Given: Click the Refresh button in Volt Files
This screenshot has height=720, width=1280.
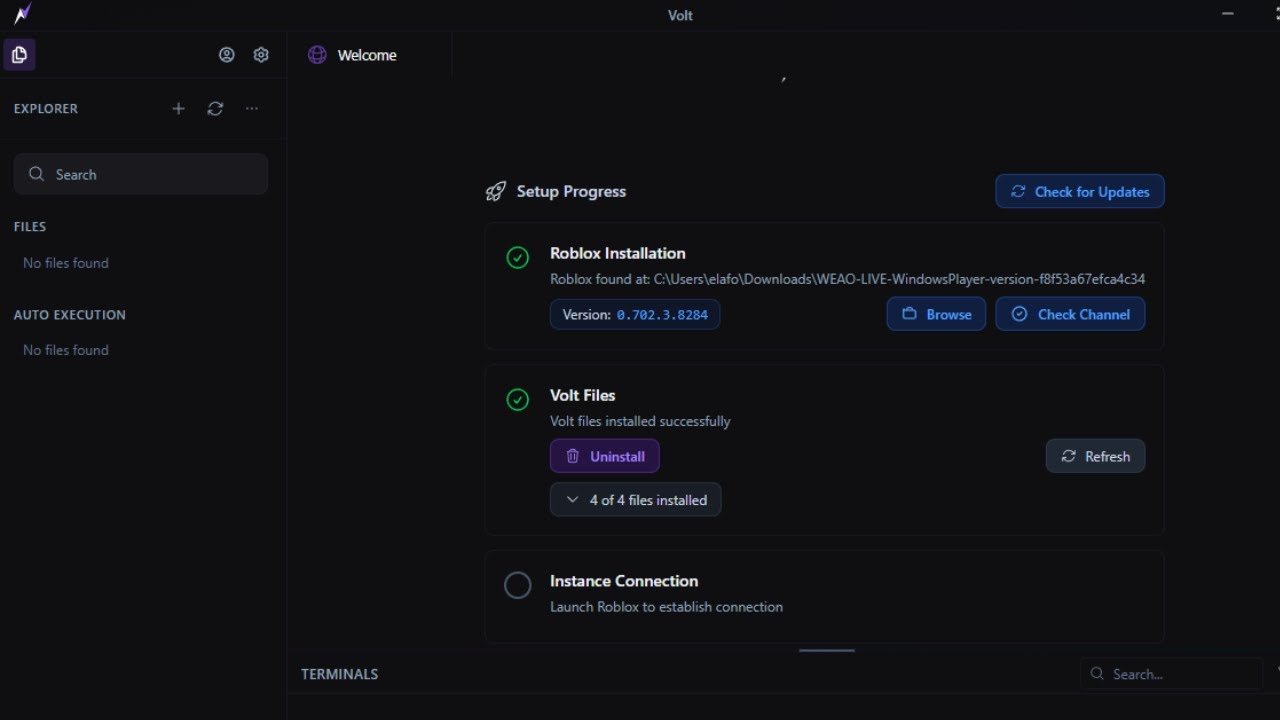Looking at the screenshot, I should 1095,456.
